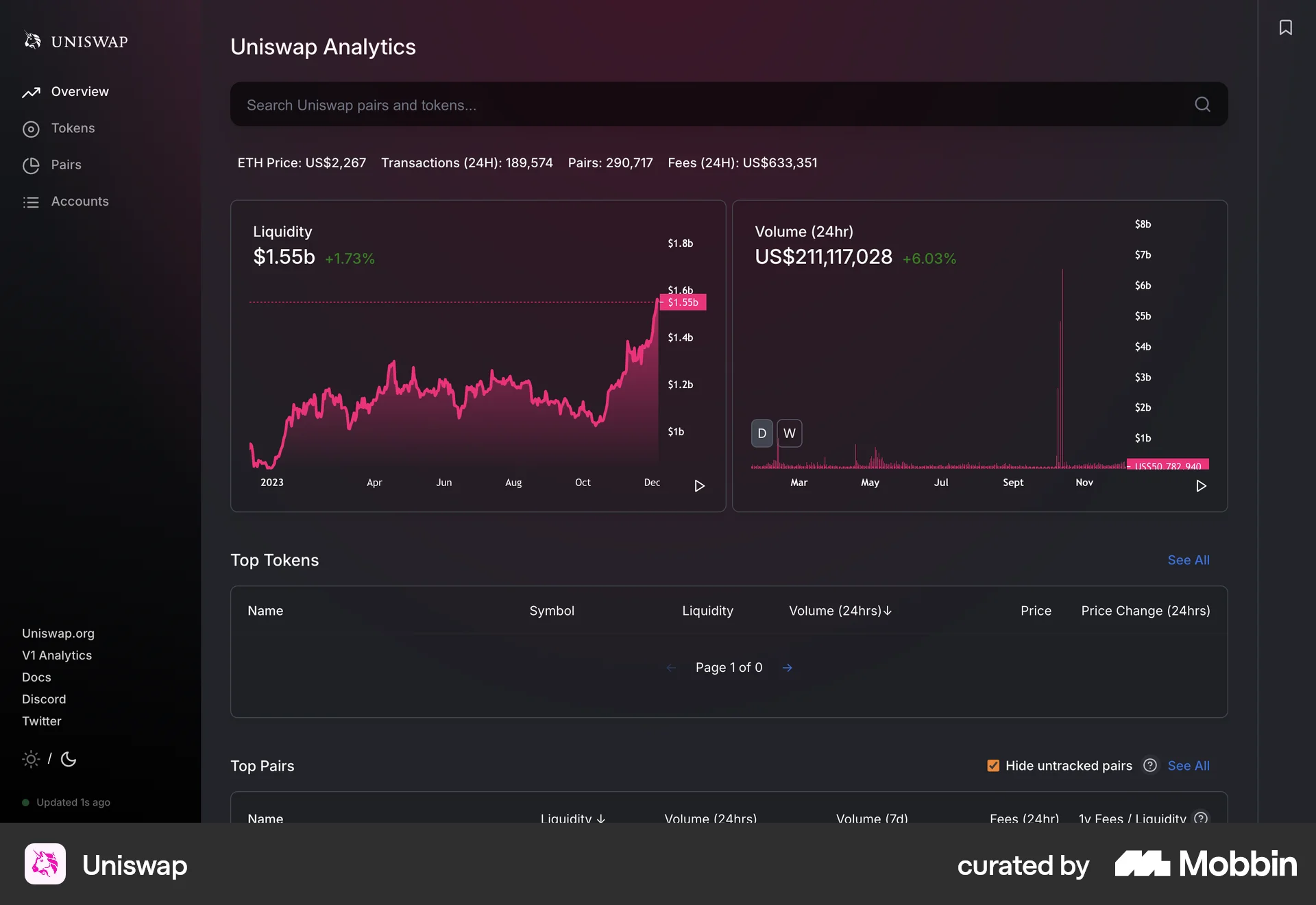This screenshot has width=1316, height=905.
Task: Enable Hide untracked pairs checkbox
Action: (x=992, y=765)
